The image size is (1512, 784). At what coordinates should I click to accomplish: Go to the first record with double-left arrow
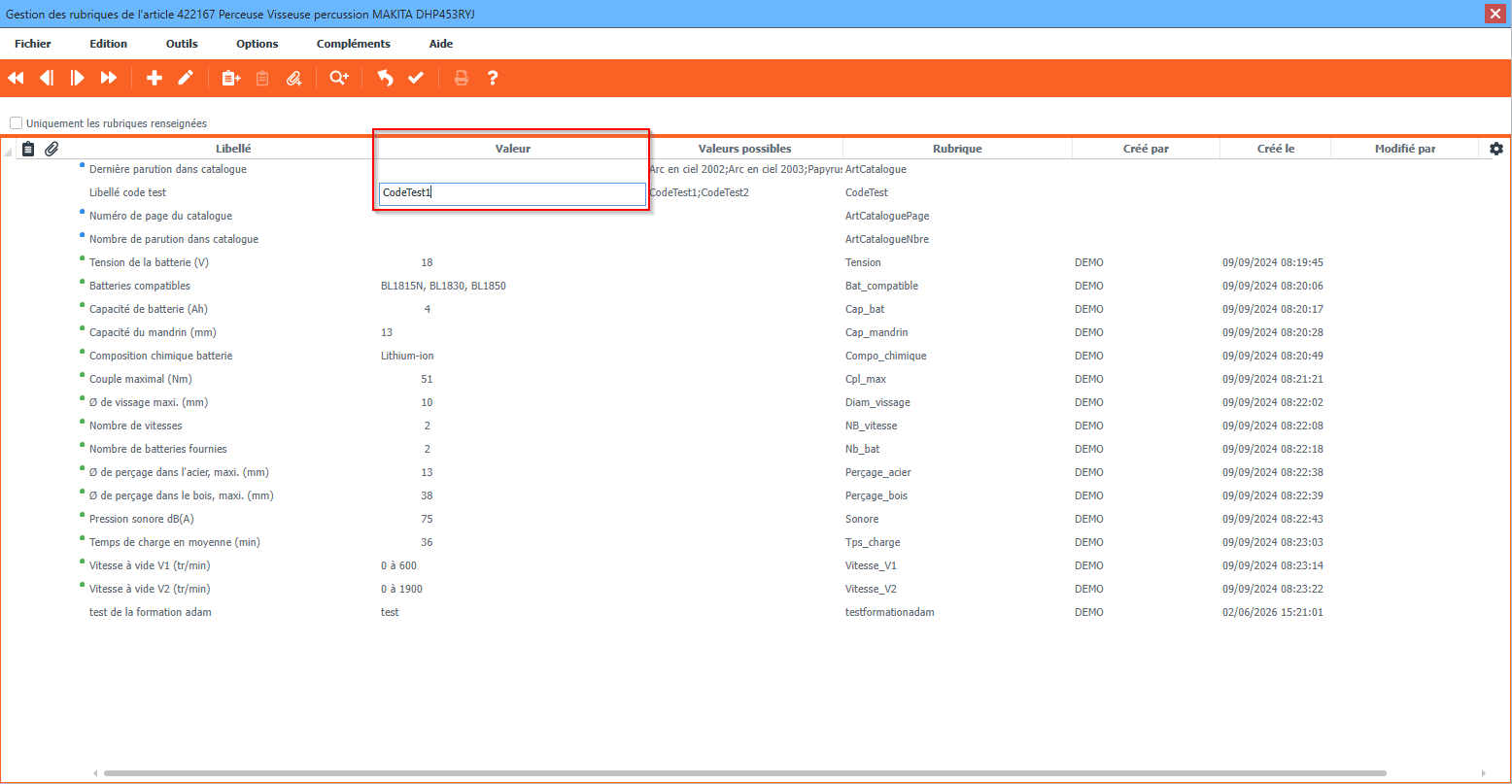16,78
